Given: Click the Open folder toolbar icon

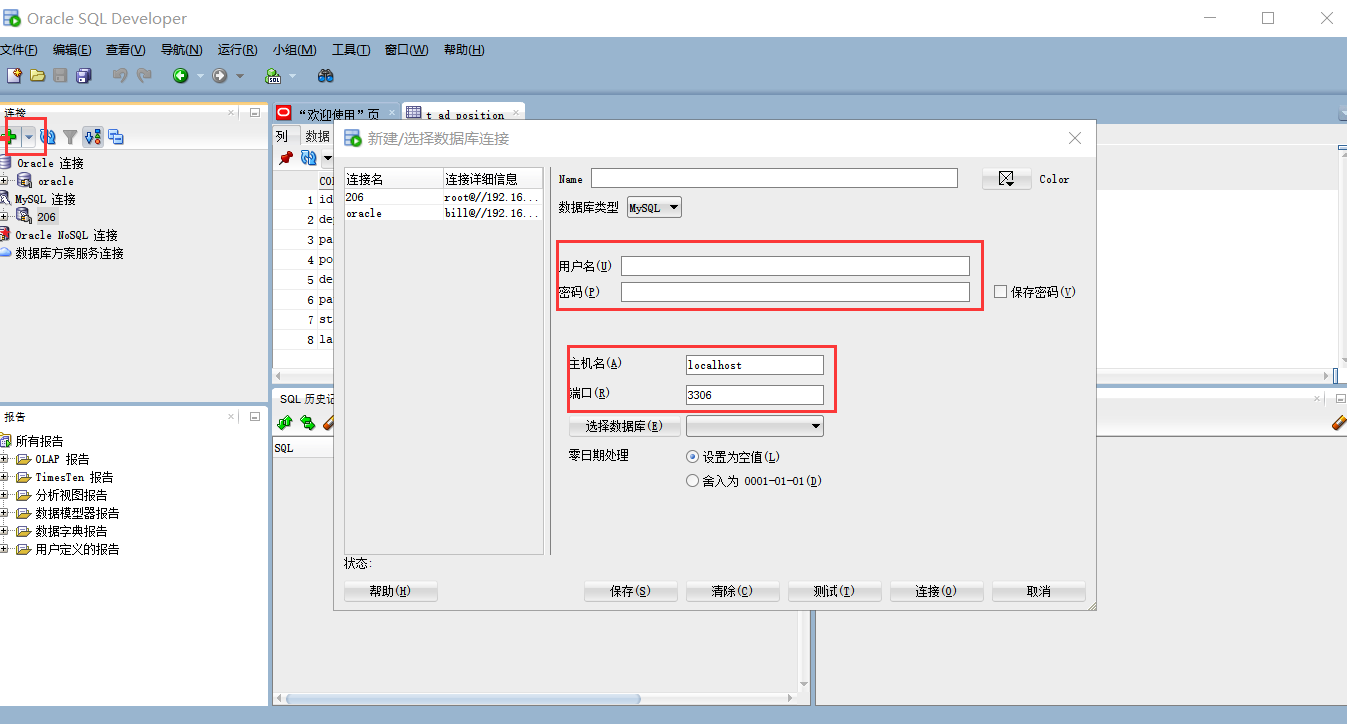Looking at the screenshot, I should (38, 75).
